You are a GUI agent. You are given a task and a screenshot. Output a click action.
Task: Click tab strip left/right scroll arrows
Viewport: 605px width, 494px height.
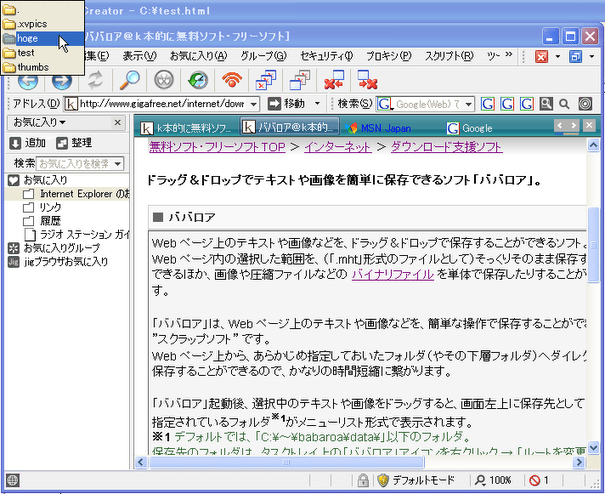pos(566,125)
